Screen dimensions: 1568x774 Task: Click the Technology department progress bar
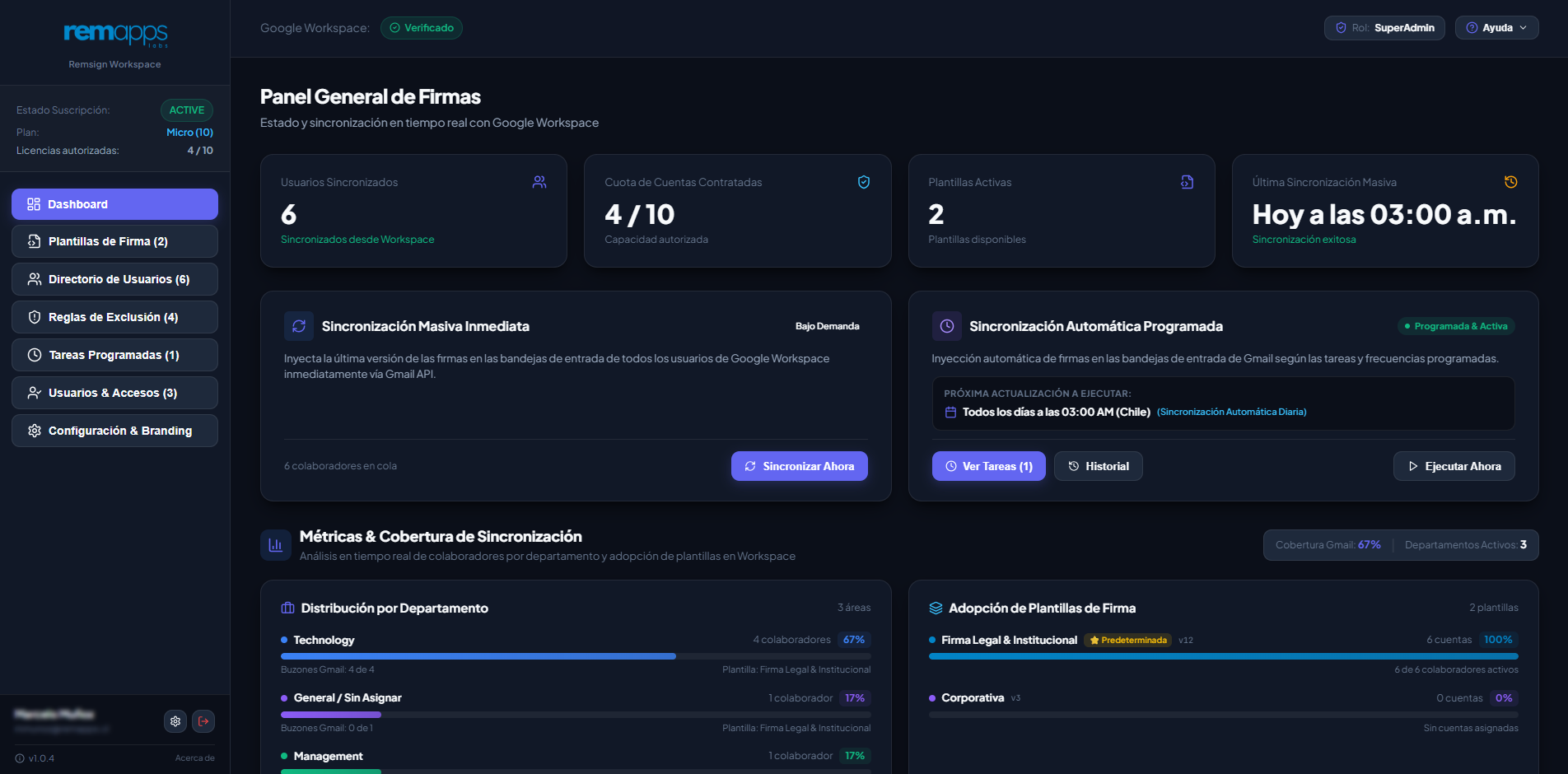point(576,656)
